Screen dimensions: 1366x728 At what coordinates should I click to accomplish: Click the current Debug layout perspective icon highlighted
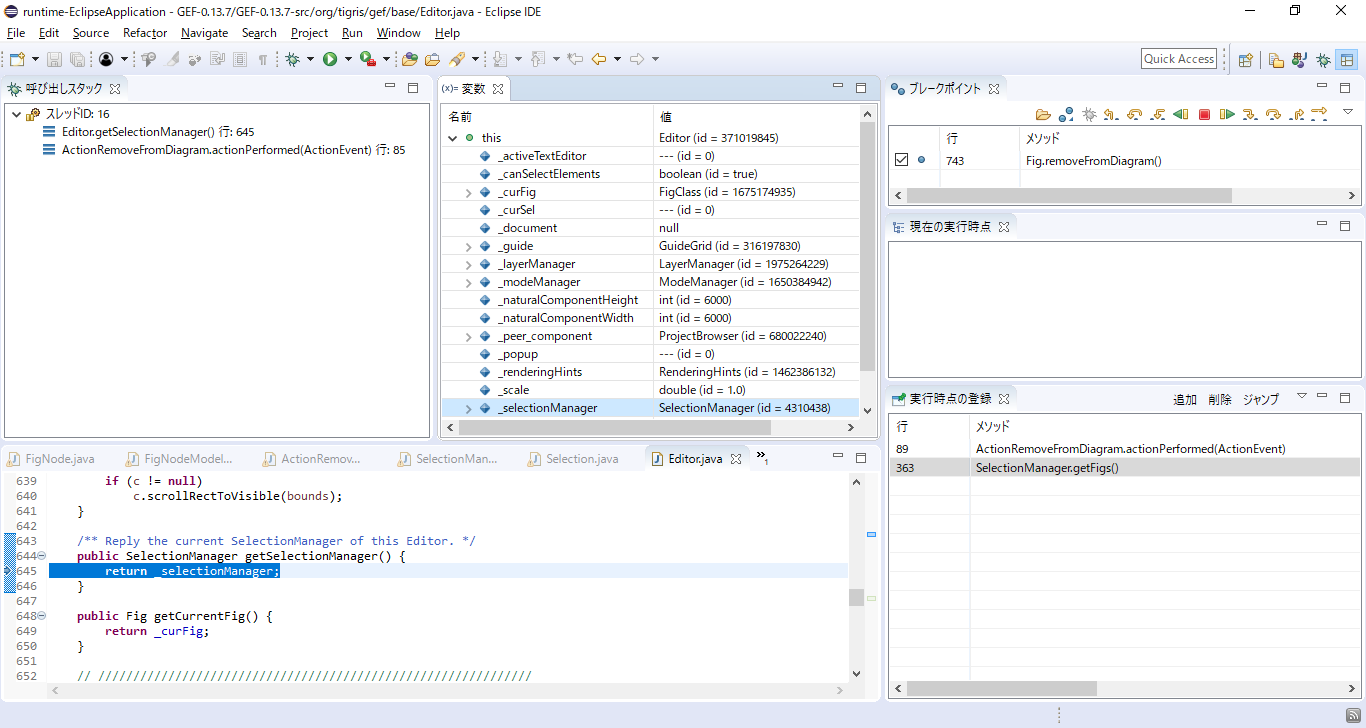(x=1346, y=59)
